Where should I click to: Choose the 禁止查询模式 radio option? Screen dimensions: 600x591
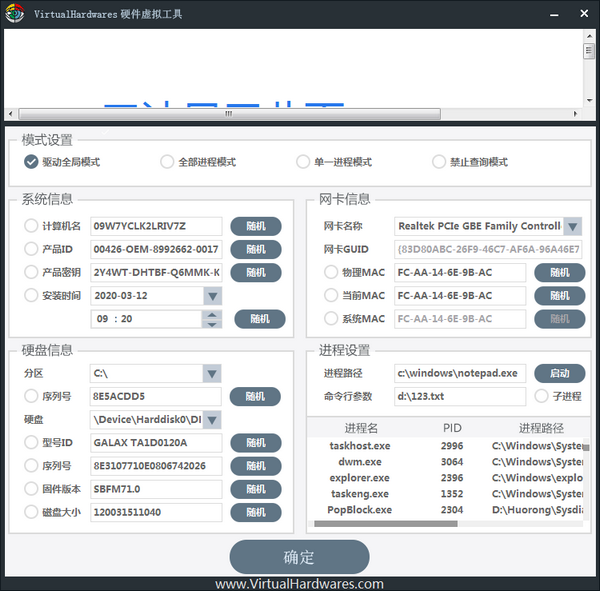(x=439, y=162)
